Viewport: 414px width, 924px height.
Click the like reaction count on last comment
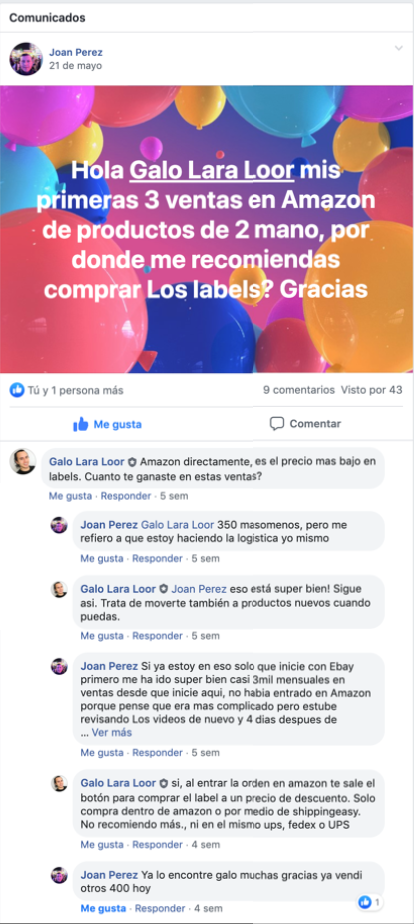click(x=370, y=902)
